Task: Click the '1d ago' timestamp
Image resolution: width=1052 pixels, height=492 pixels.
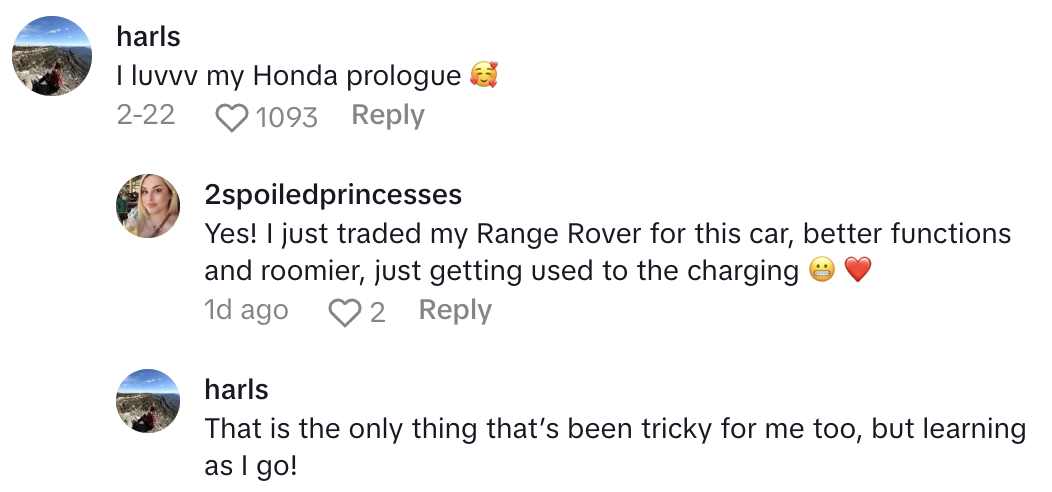Action: click(x=246, y=311)
